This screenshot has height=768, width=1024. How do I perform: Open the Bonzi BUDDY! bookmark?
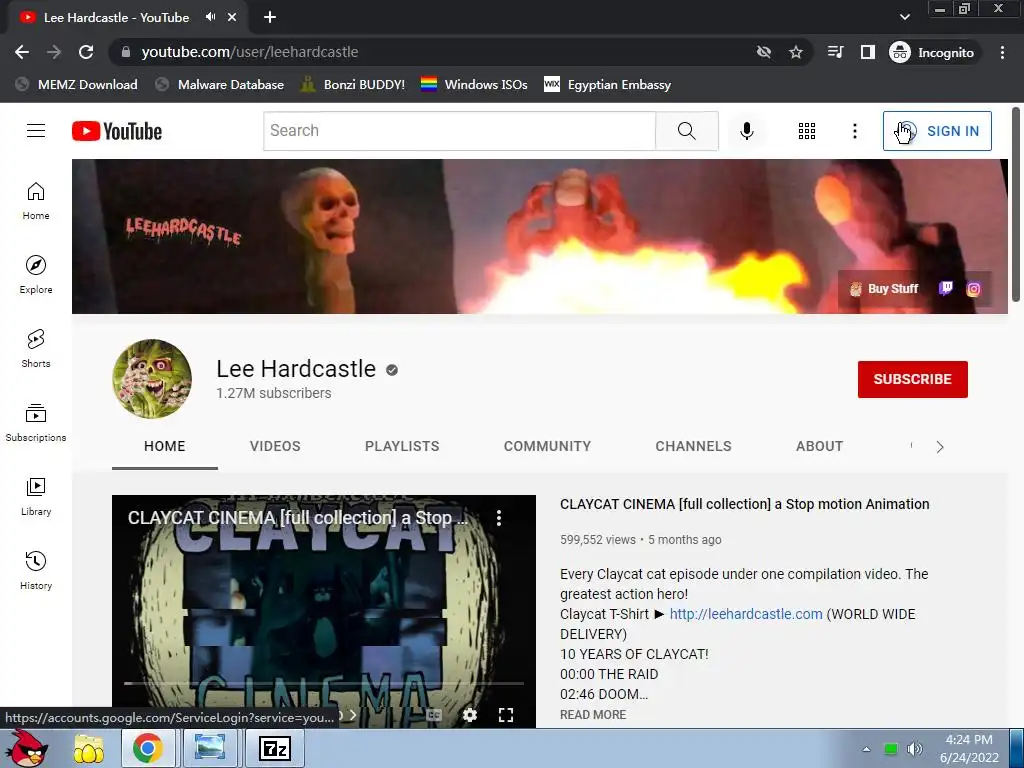353,84
